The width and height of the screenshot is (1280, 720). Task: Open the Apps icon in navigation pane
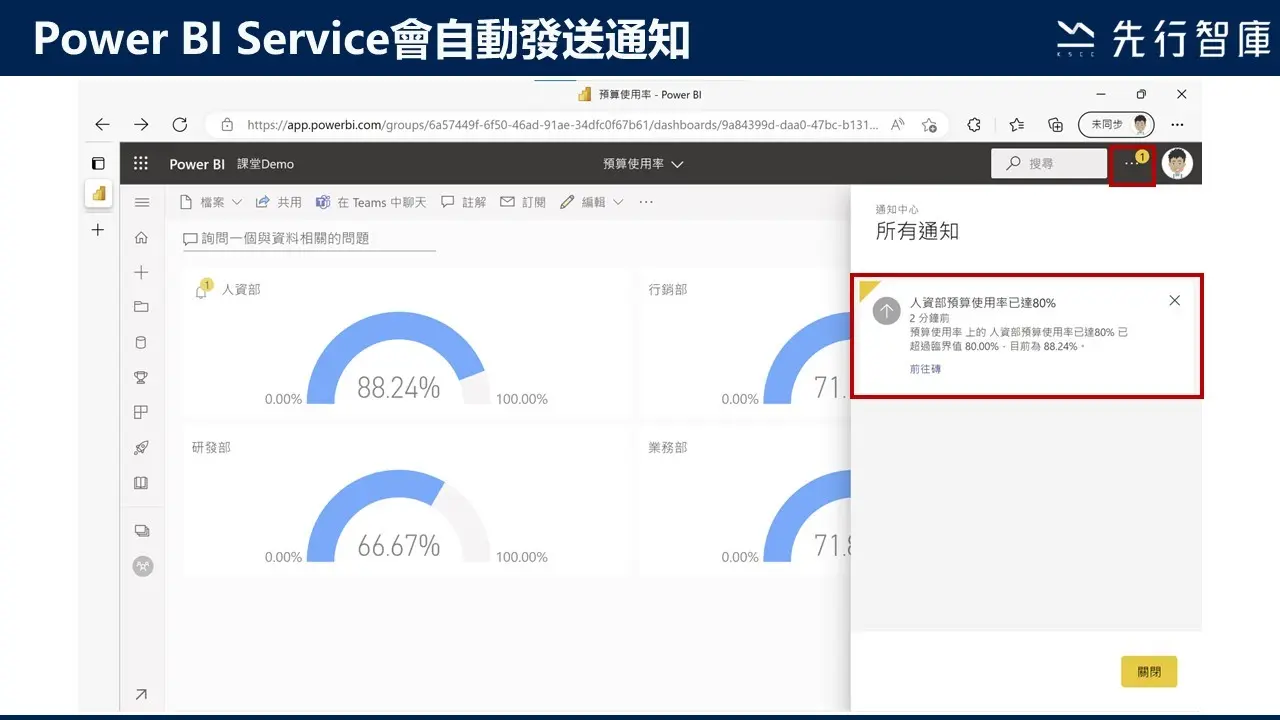point(141,412)
